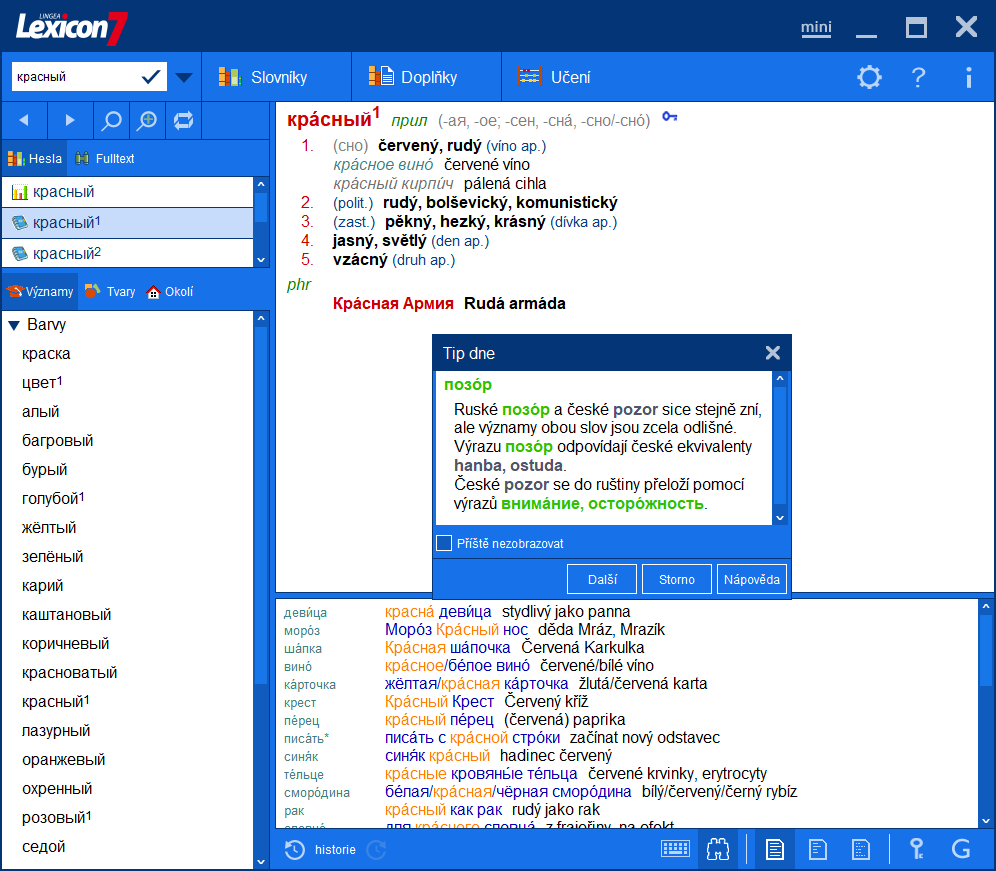The width and height of the screenshot is (996, 871).
Task: Click the Nápověda button
Action: point(751,579)
